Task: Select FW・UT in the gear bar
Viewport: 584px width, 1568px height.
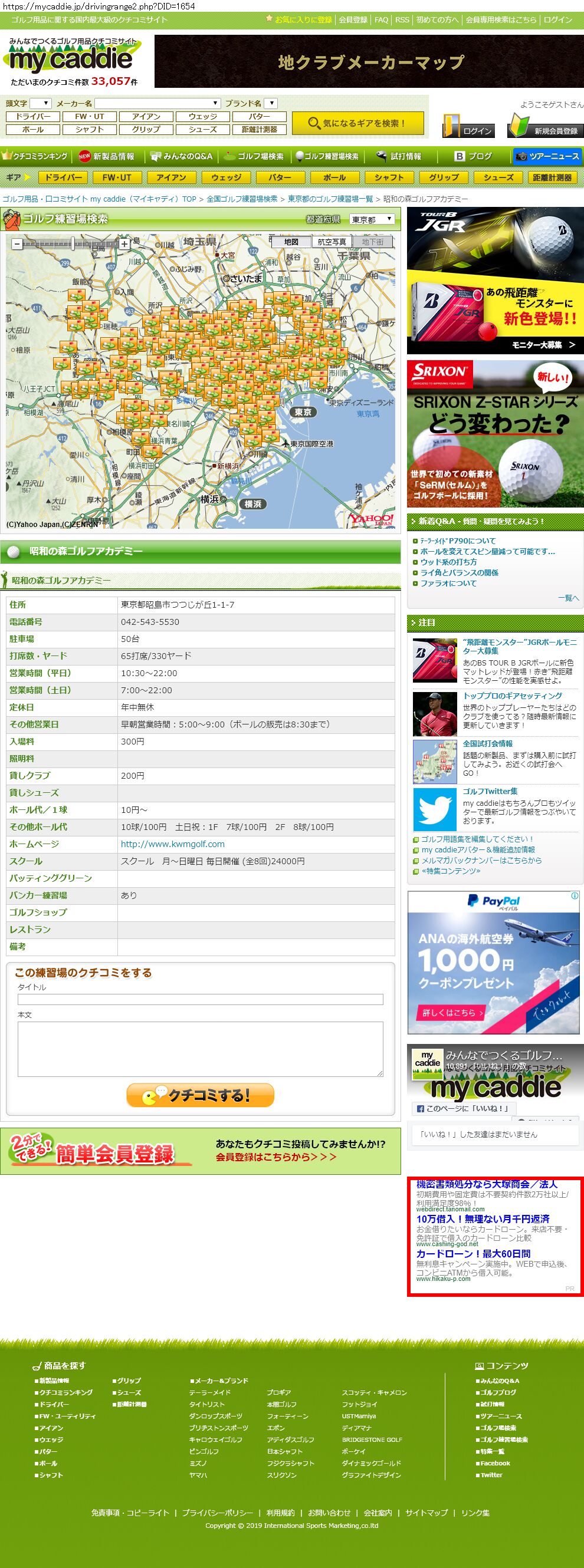Action: click(117, 177)
